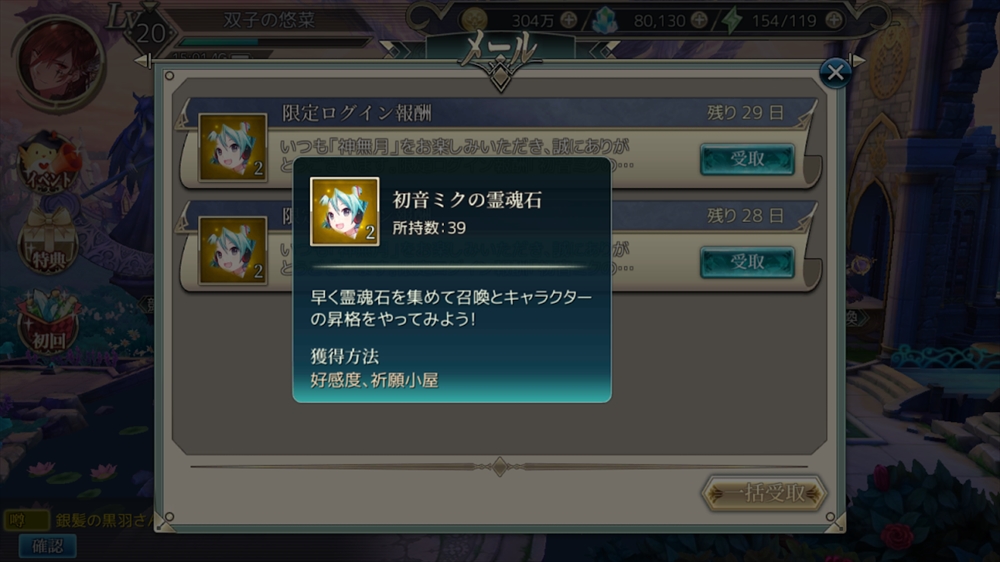Select first mail's Miku soul stone thumbnail
Screen dimensions: 1000x562
pyautogui.click(x=233, y=148)
